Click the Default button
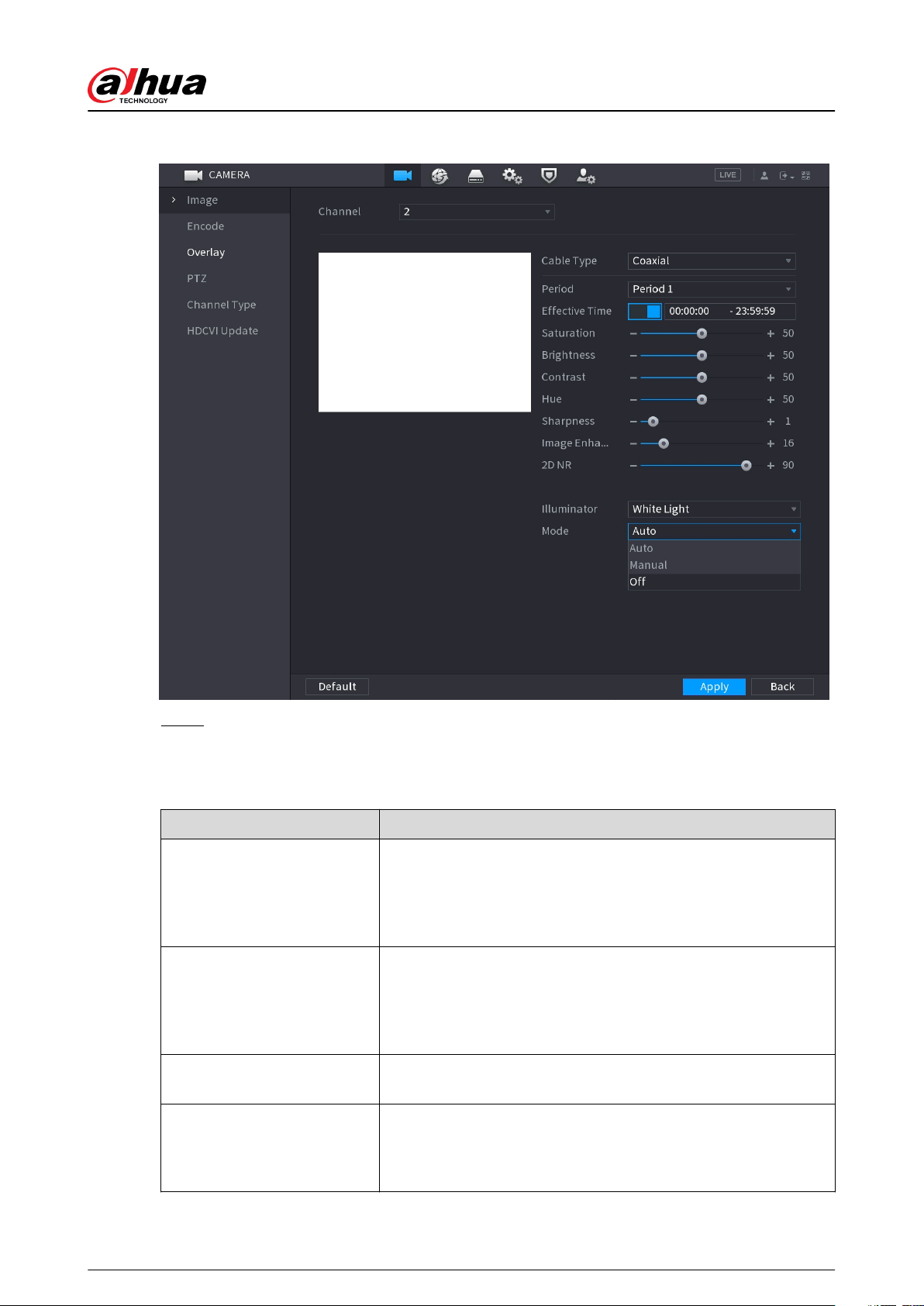This screenshot has height=1306, width=924. 337,687
